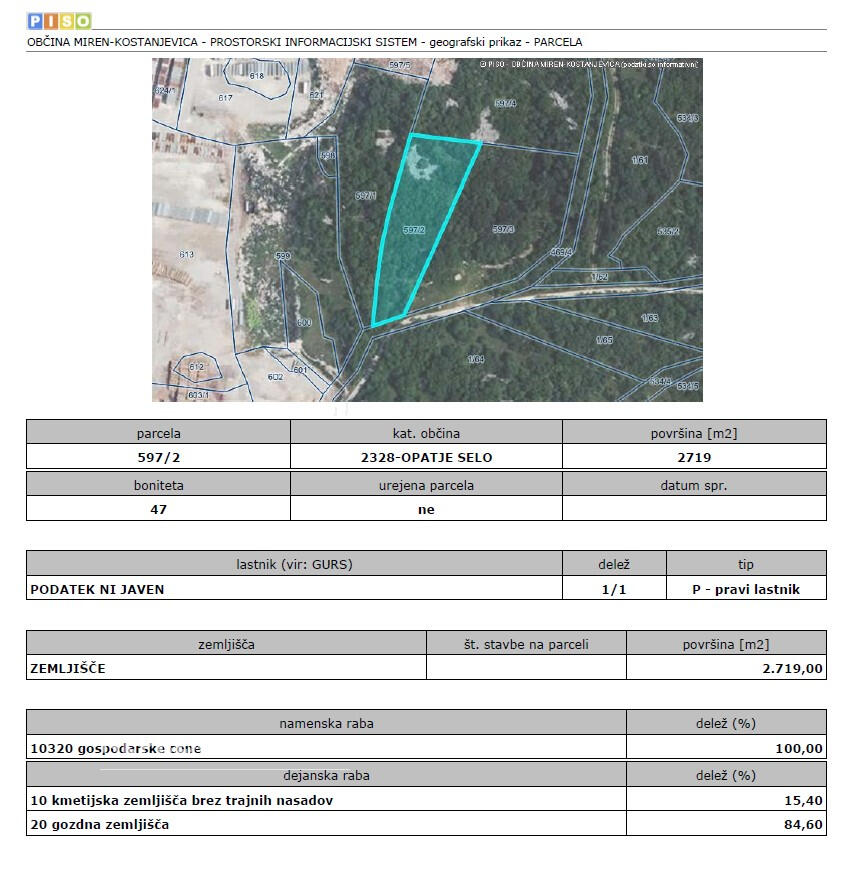Click the 15,40 percentage value
The image size is (854, 870).
[804, 800]
